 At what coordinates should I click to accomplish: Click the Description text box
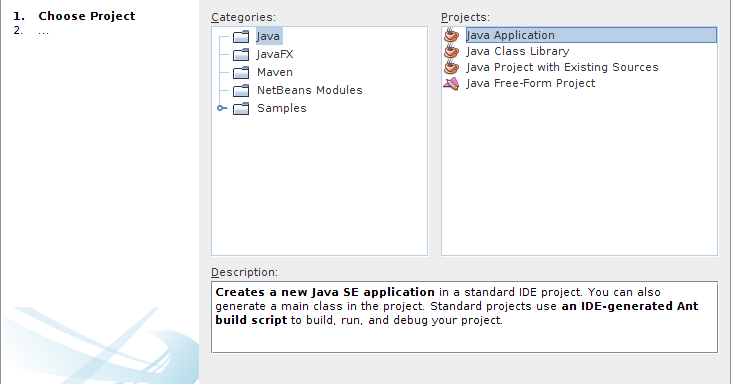[x=464, y=317]
